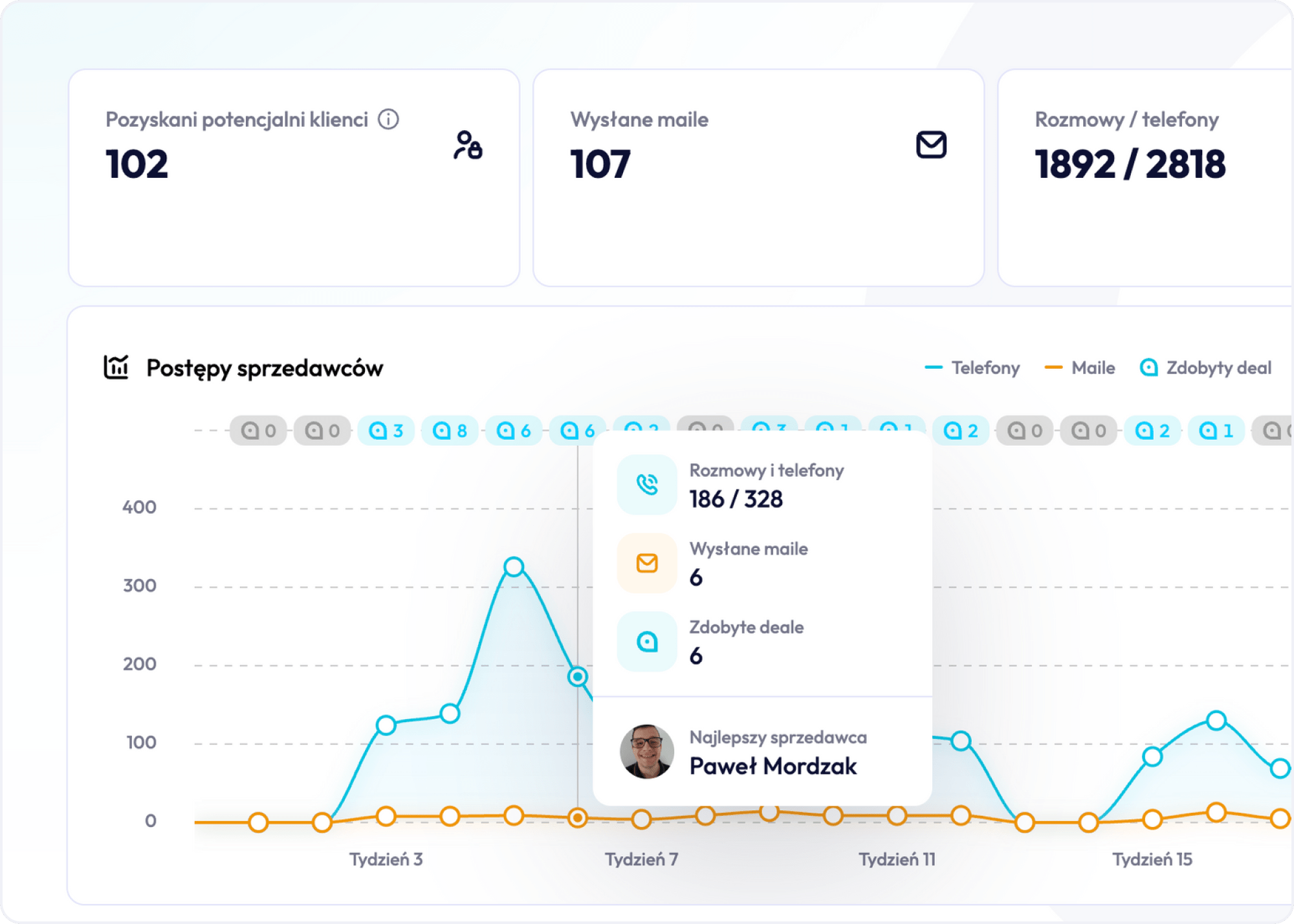Toggle Telefony series in chart legend
1294x924 pixels.
coord(972,368)
